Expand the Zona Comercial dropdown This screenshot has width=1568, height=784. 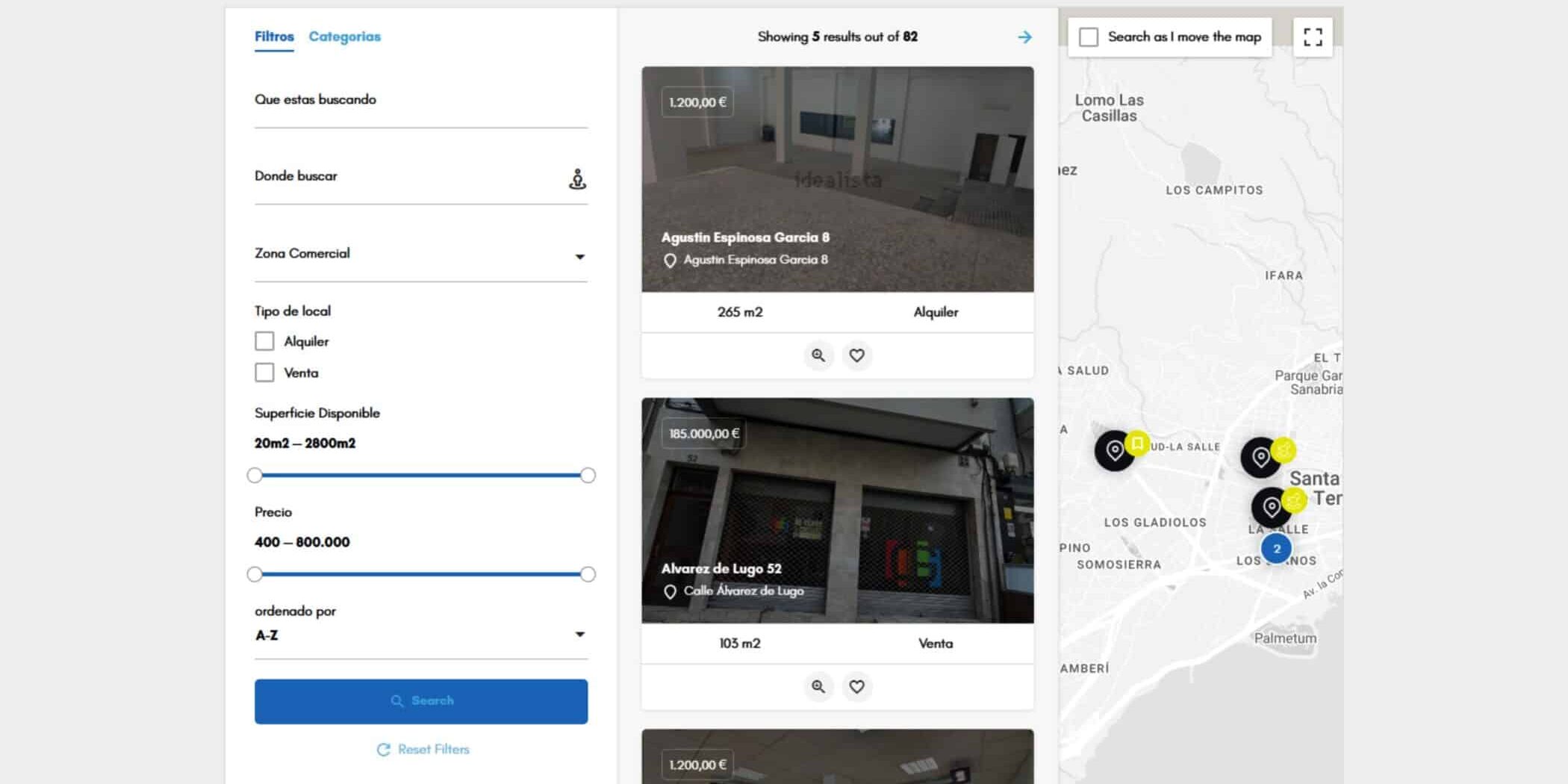pyautogui.click(x=421, y=255)
